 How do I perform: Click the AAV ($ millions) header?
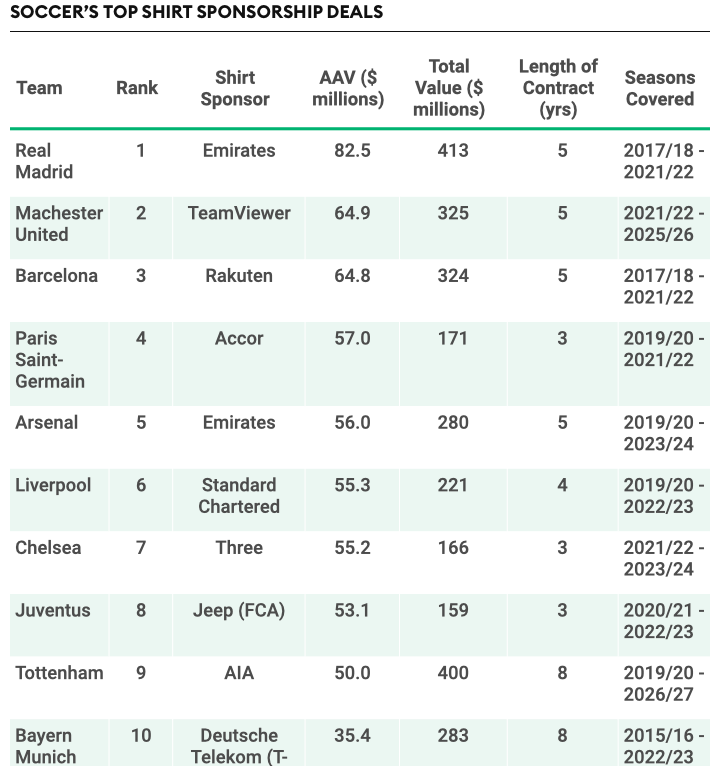pyautogui.click(x=347, y=88)
